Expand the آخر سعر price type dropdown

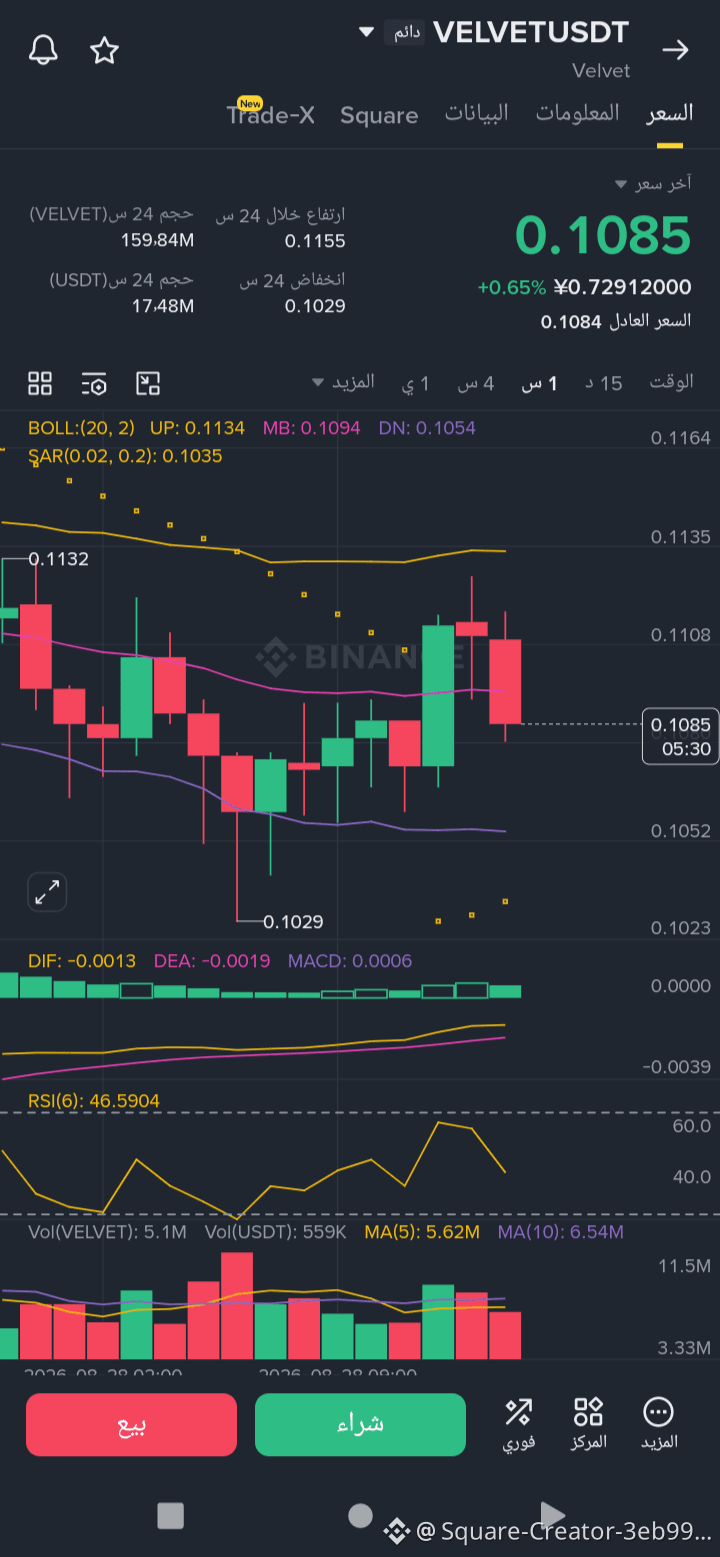click(x=652, y=184)
